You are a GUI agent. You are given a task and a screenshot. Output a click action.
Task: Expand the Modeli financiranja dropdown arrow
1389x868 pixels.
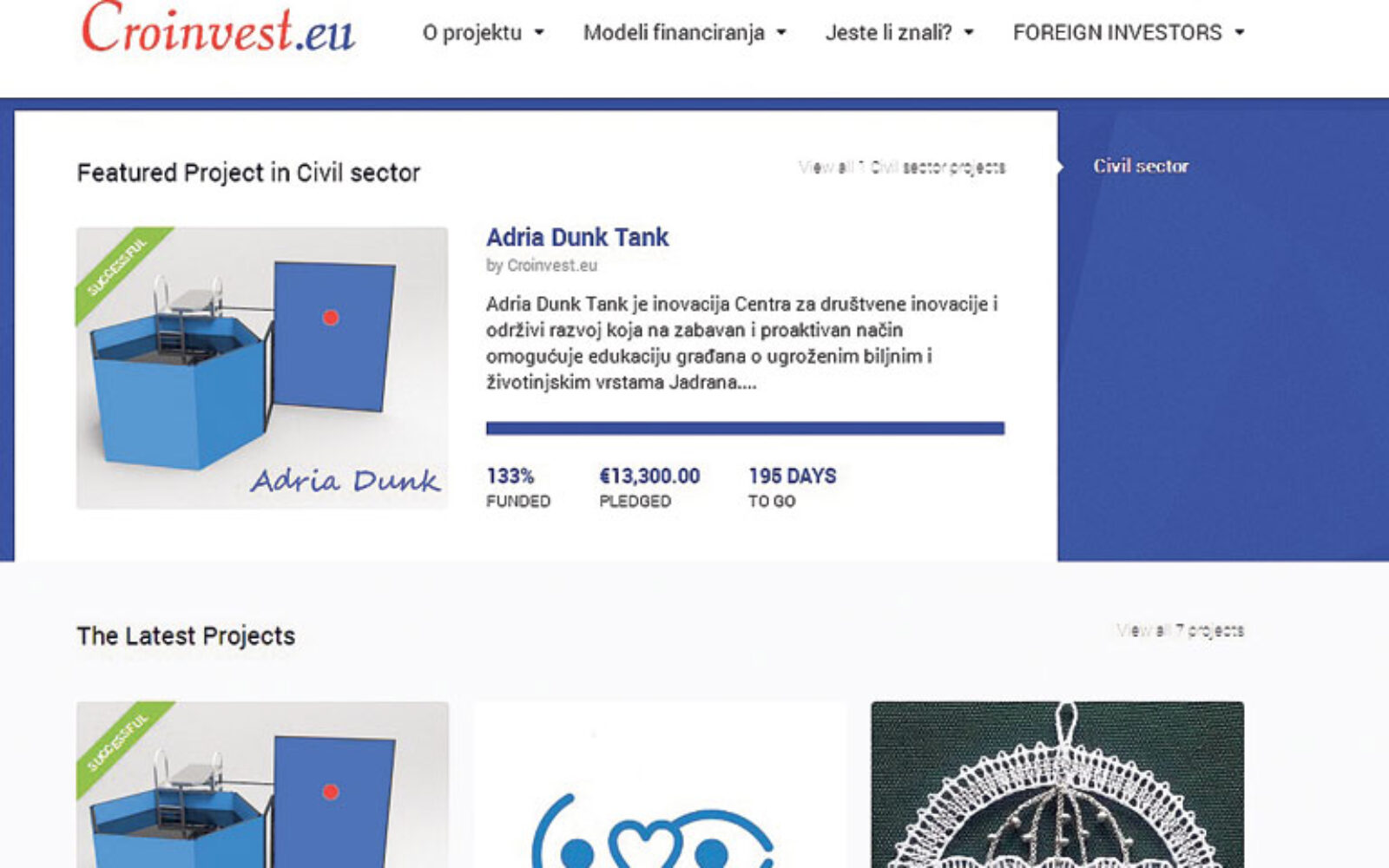coord(781,33)
